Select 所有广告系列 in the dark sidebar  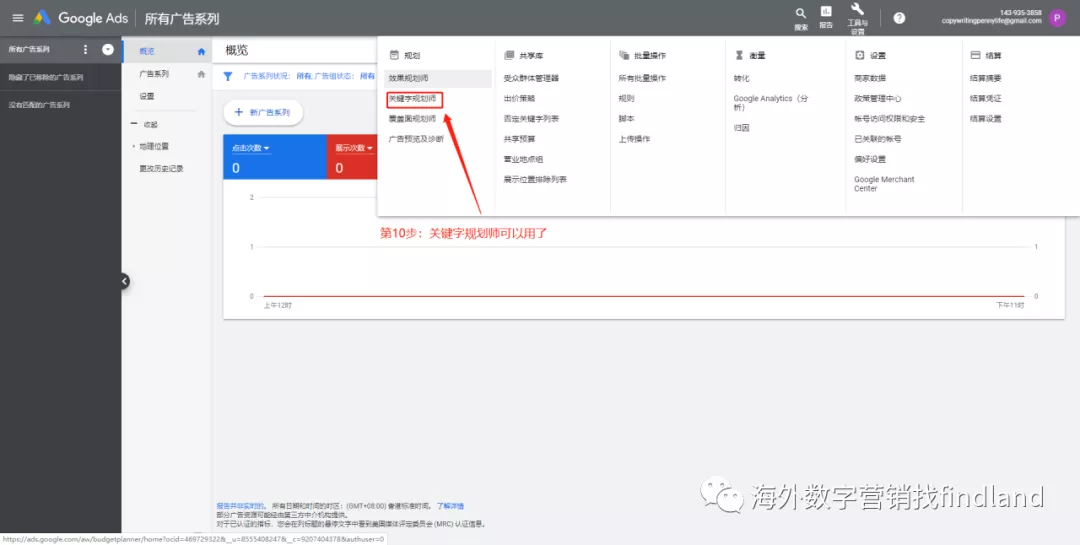pos(29,50)
